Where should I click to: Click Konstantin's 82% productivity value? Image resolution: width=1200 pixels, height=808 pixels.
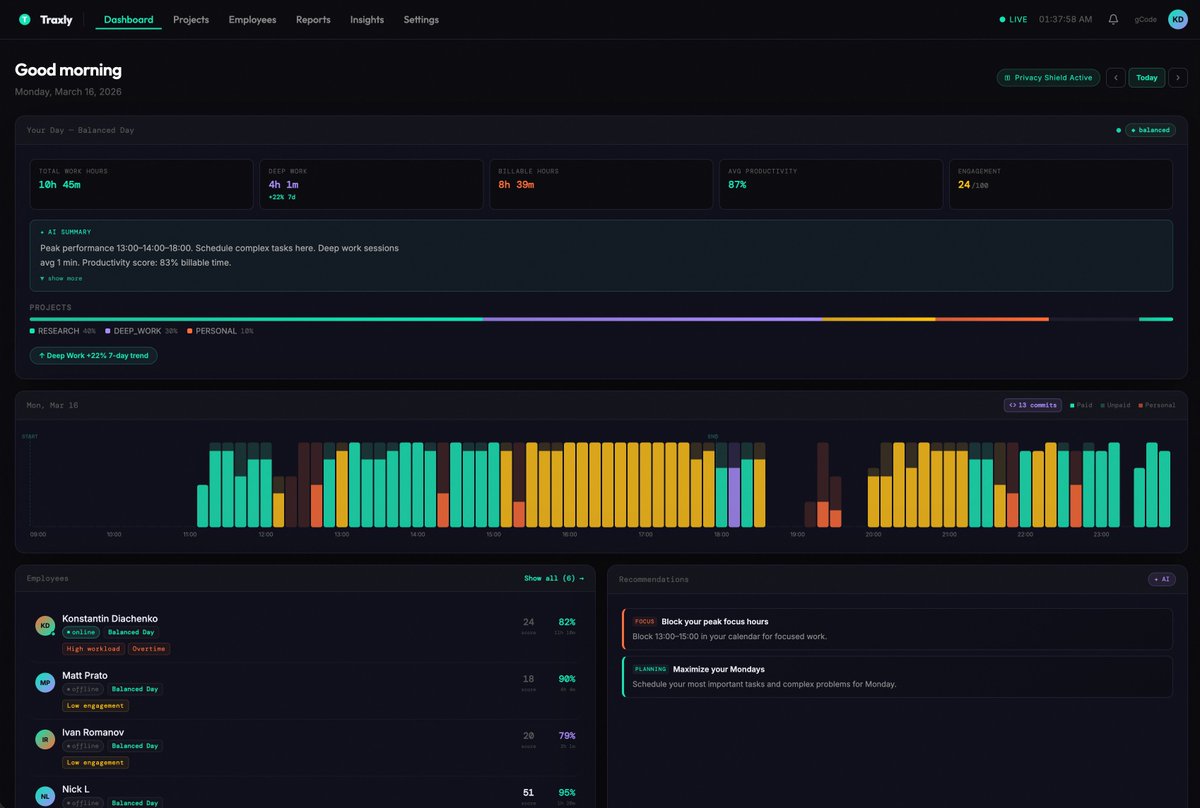[x=566, y=622]
